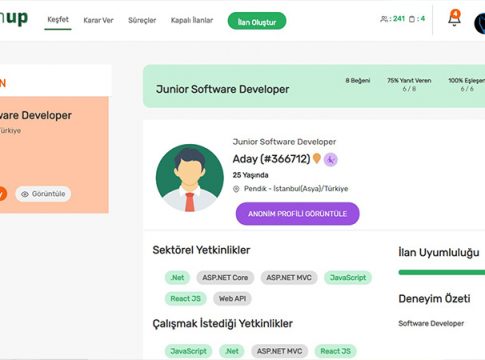Click the .Net tag under Sektörel Yetkinlikler

[177, 277]
